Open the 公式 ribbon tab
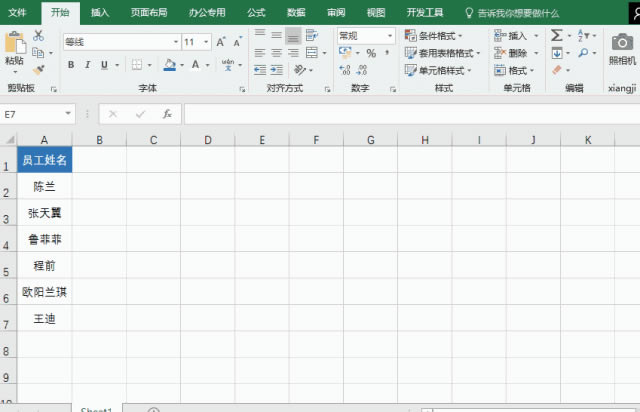Image resolution: width=640 pixels, height=412 pixels. (x=256, y=12)
